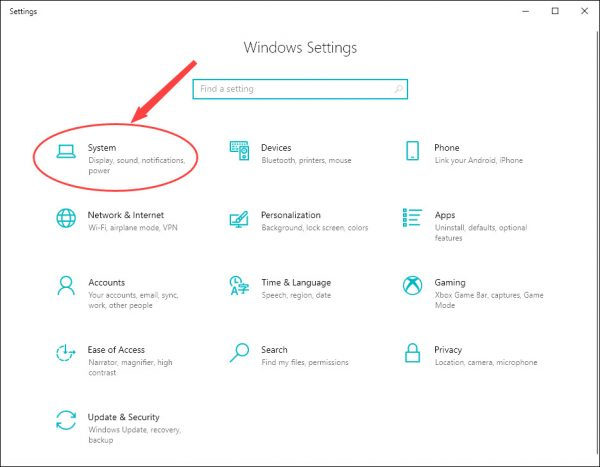Click 'Bluetooth, printers, mouse' description
The width and height of the screenshot is (600, 467).
coord(306,160)
